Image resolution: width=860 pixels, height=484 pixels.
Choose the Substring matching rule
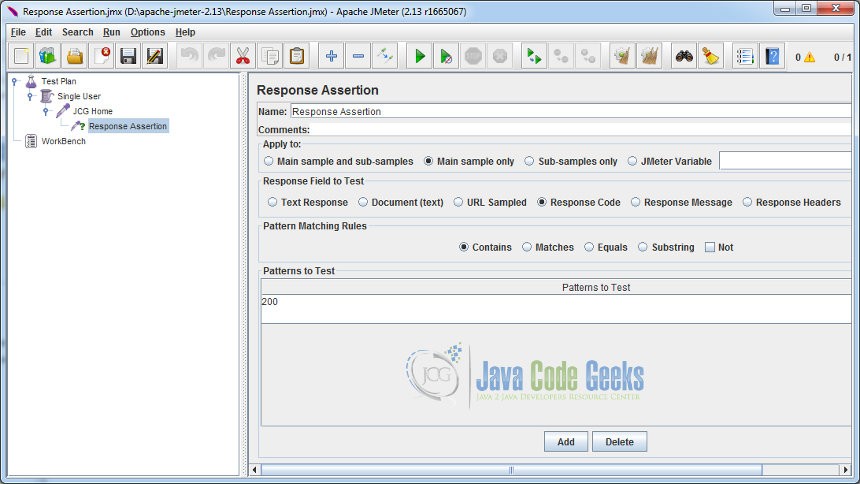[x=643, y=247]
